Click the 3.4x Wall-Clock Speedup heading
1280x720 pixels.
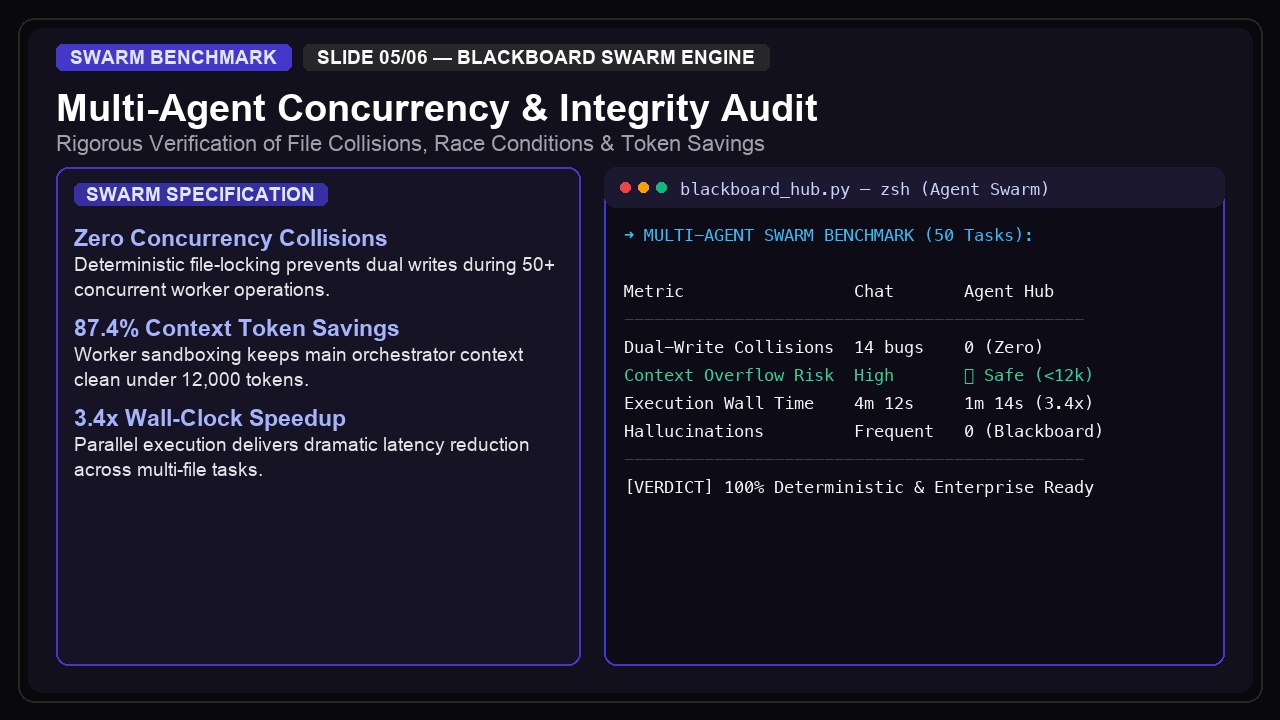tap(210, 418)
